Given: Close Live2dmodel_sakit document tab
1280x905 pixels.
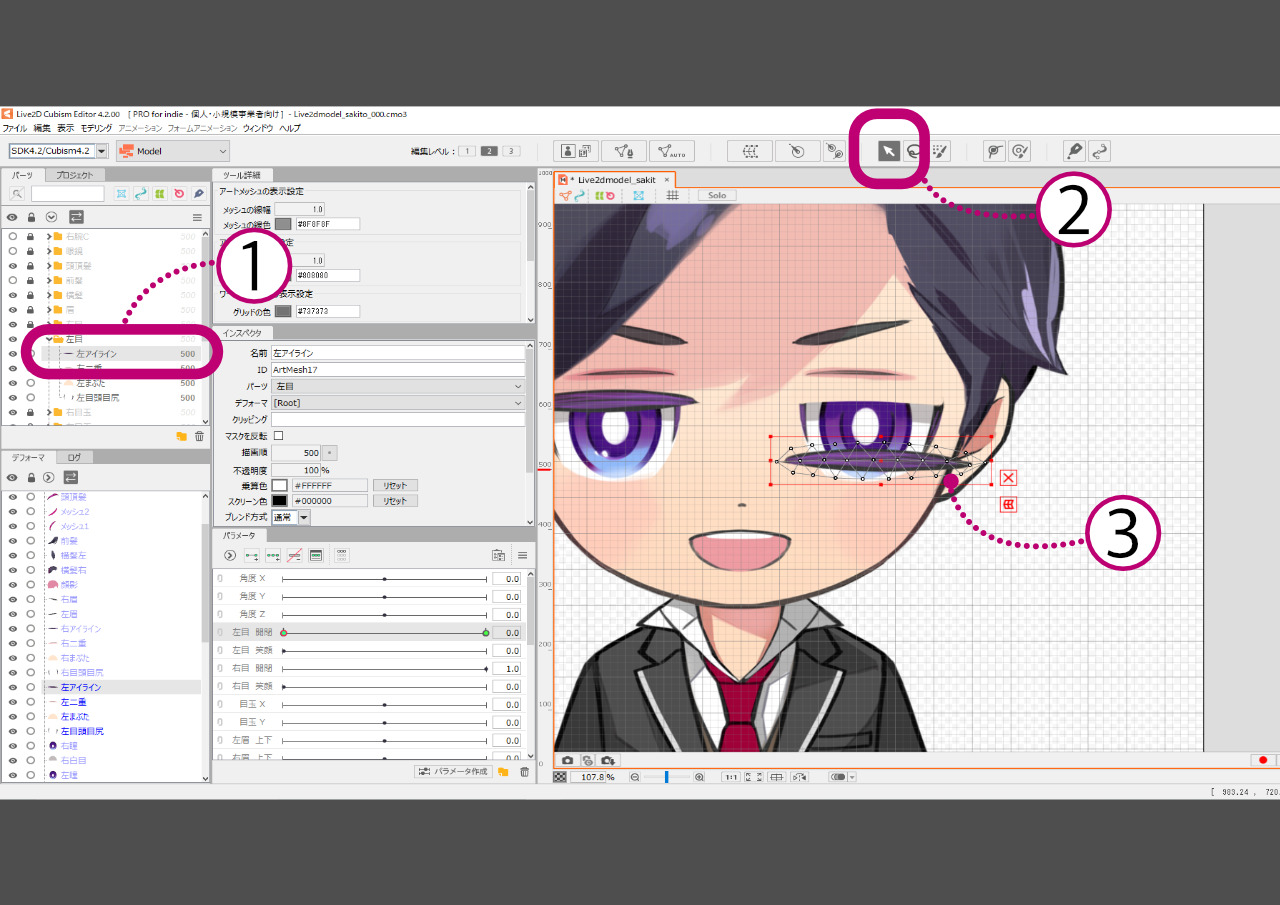Looking at the screenshot, I should click(666, 179).
